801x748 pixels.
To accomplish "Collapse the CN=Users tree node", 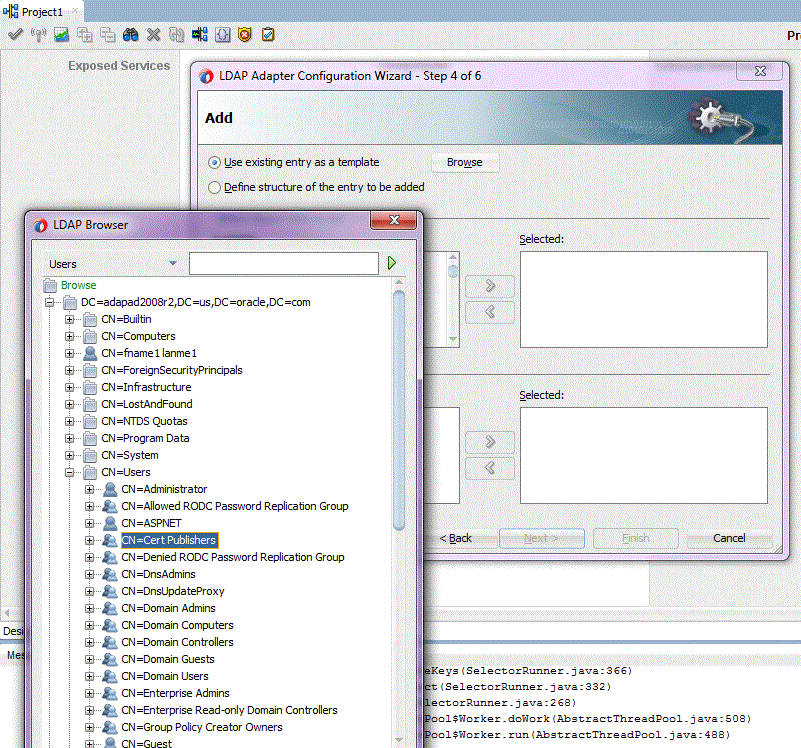I will (x=70, y=472).
